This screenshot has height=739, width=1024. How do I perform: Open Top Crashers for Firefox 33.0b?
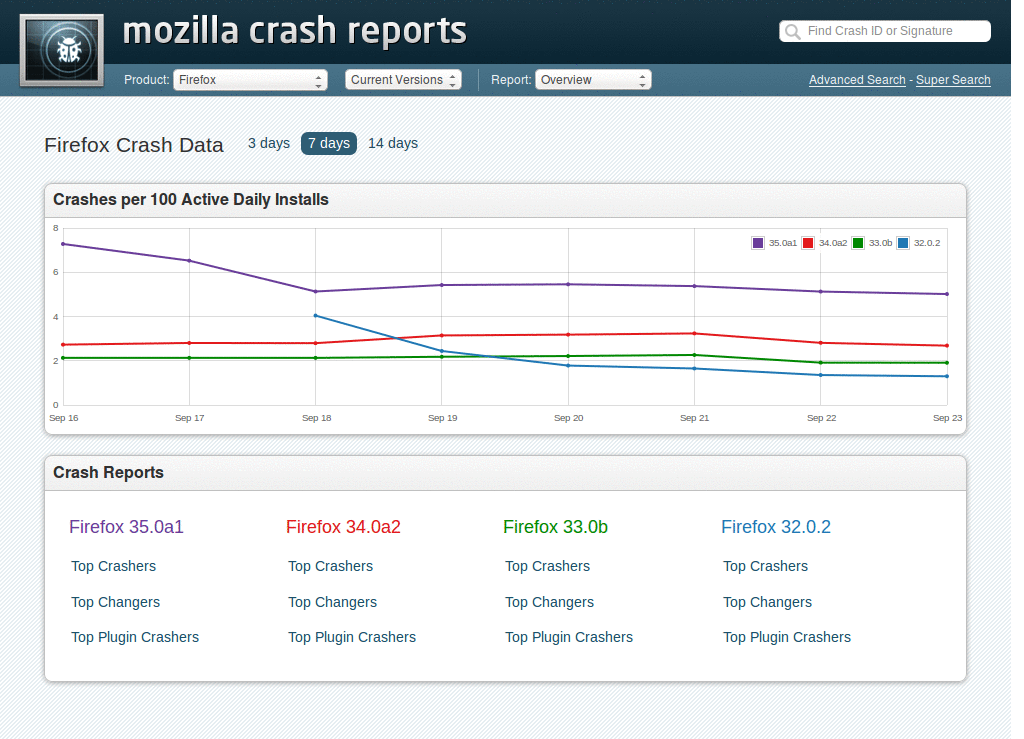click(547, 566)
